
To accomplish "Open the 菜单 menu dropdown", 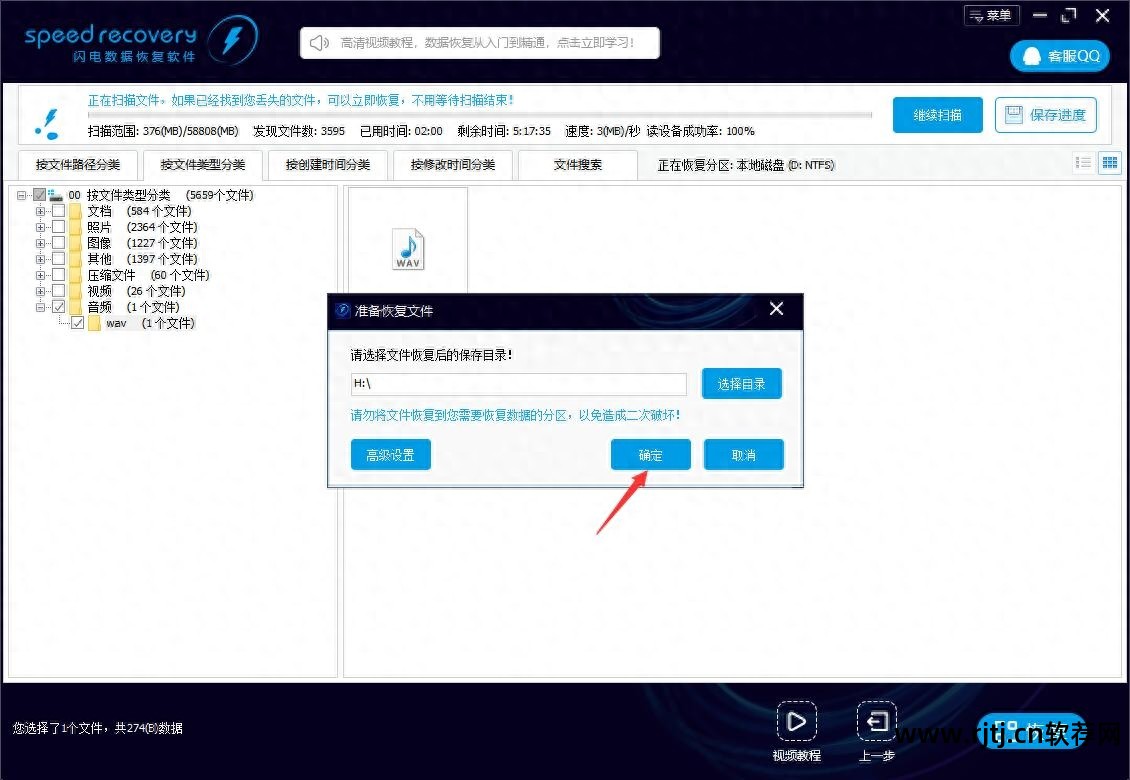I will pyautogui.click(x=989, y=15).
